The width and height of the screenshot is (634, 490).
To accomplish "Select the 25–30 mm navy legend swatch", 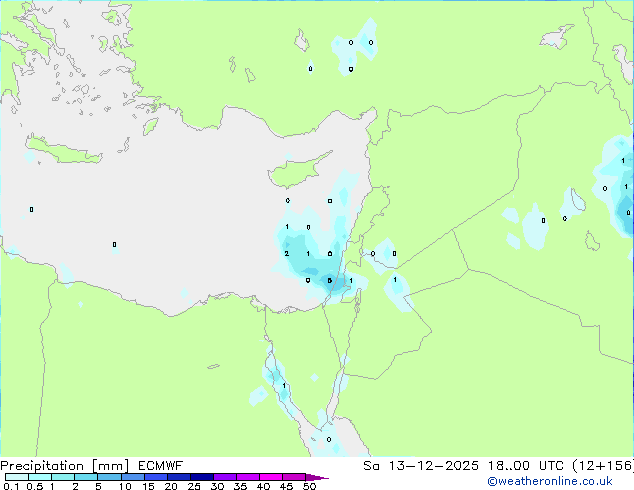I will coord(201,477).
